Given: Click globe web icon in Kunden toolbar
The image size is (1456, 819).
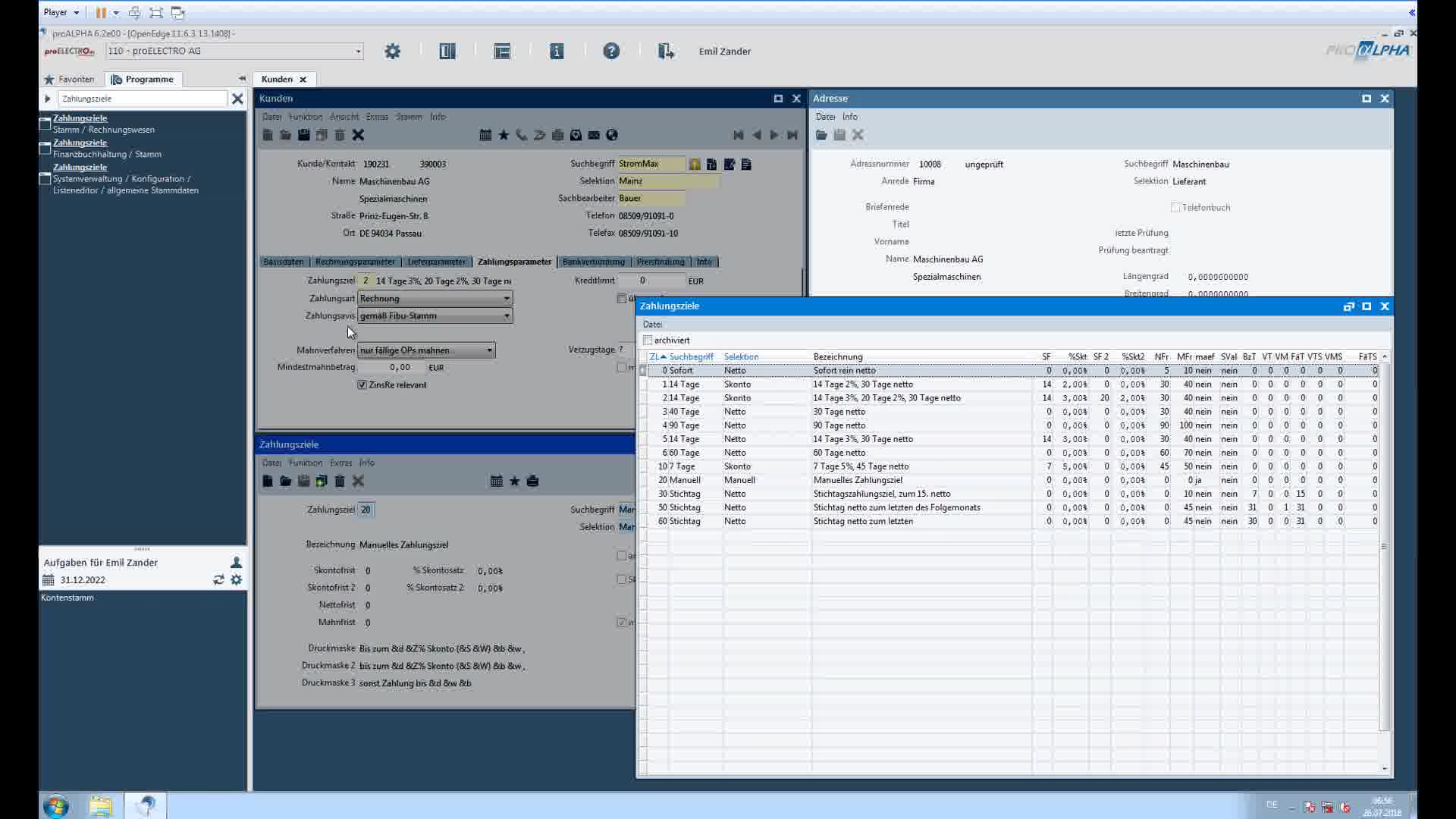Looking at the screenshot, I should click(612, 135).
